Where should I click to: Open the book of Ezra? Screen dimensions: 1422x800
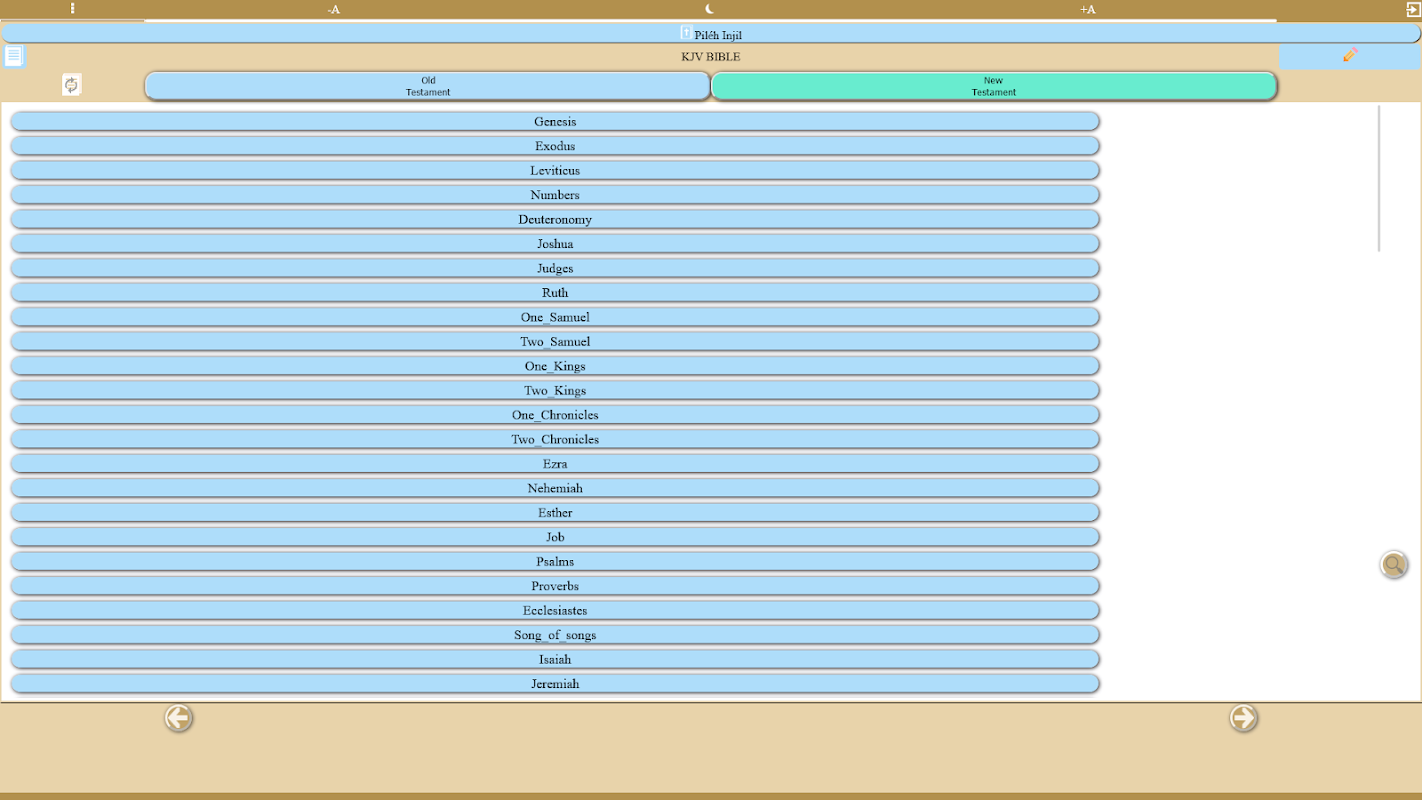tap(555, 464)
